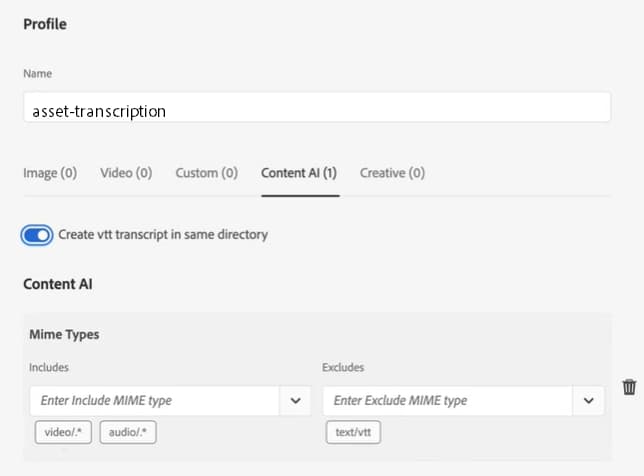
Task: Open the Creative (0) tab
Action: click(392, 173)
